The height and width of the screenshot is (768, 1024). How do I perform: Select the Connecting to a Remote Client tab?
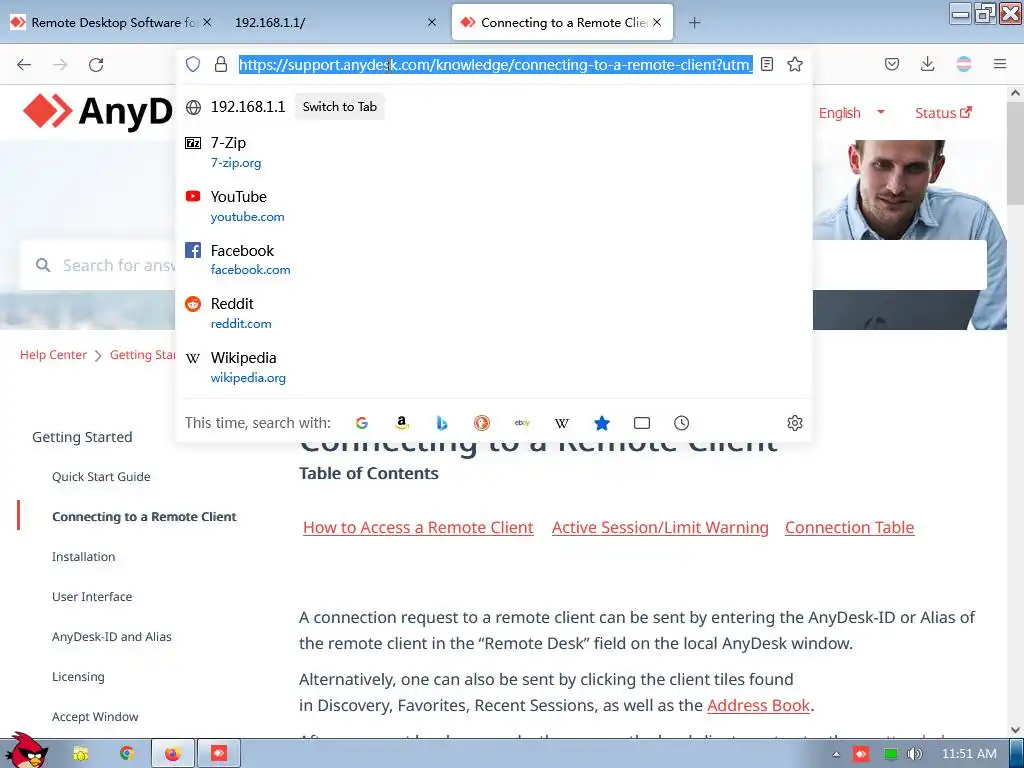[564, 23]
